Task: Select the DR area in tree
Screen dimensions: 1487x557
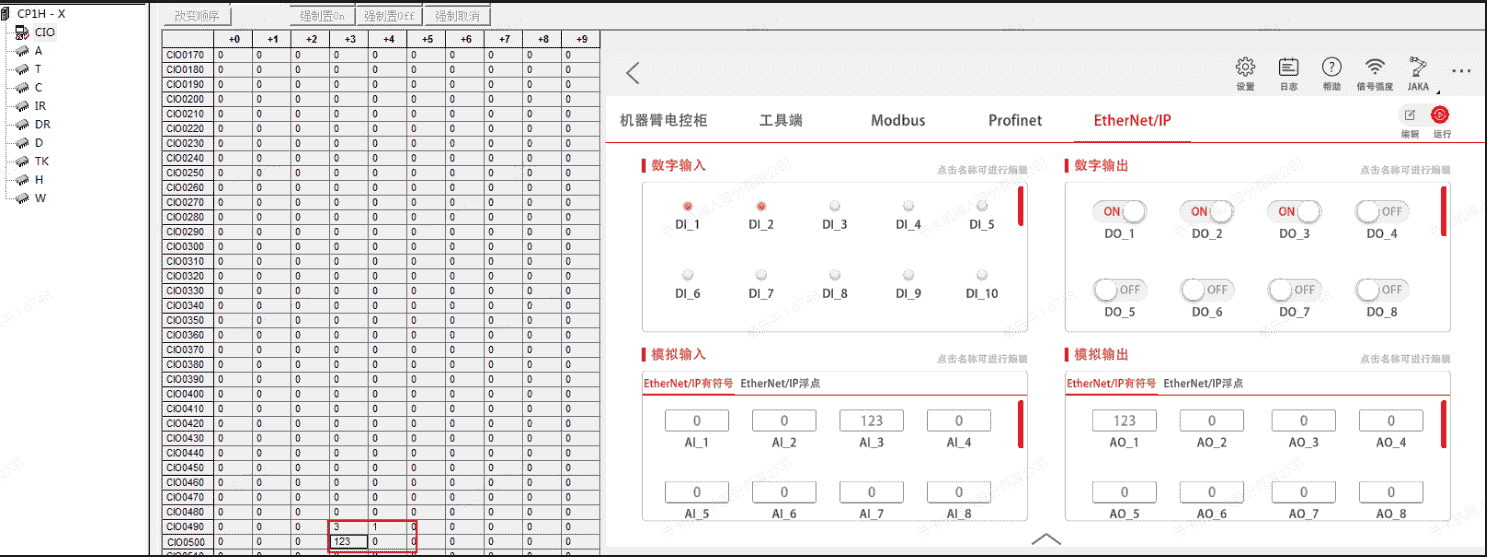Action: (x=42, y=124)
